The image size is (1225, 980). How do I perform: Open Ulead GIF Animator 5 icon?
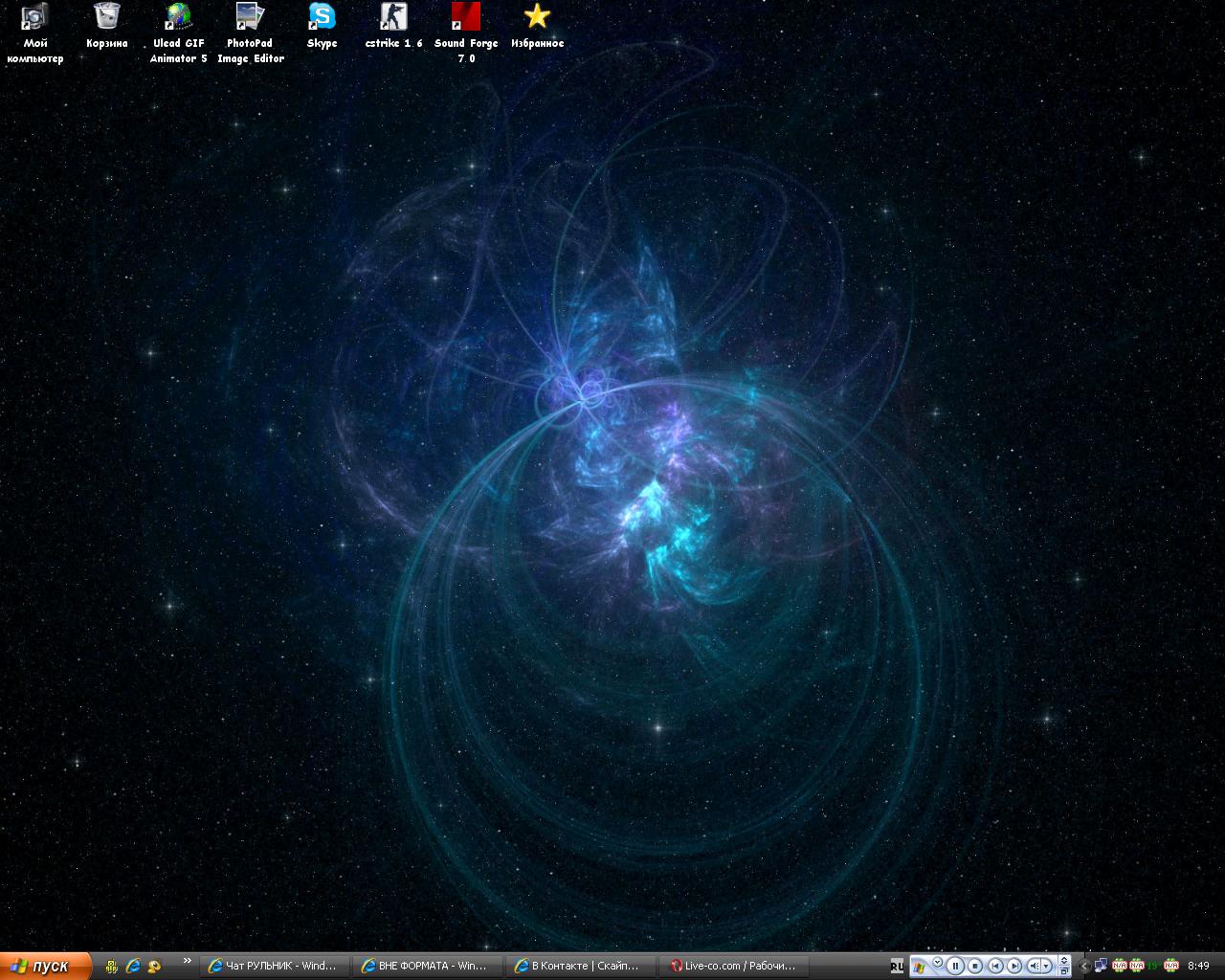178,17
